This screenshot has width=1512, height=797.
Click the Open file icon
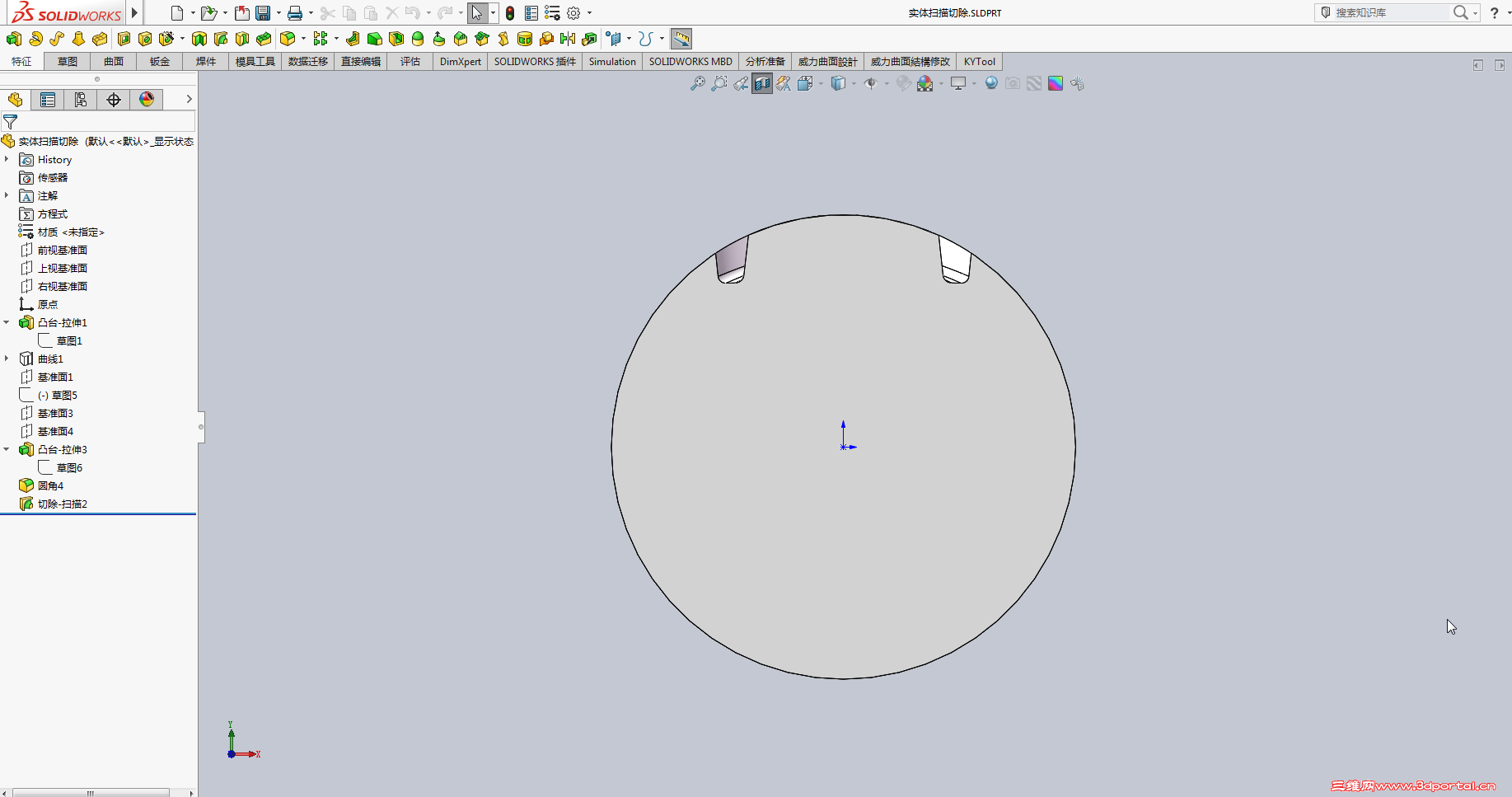point(208,13)
